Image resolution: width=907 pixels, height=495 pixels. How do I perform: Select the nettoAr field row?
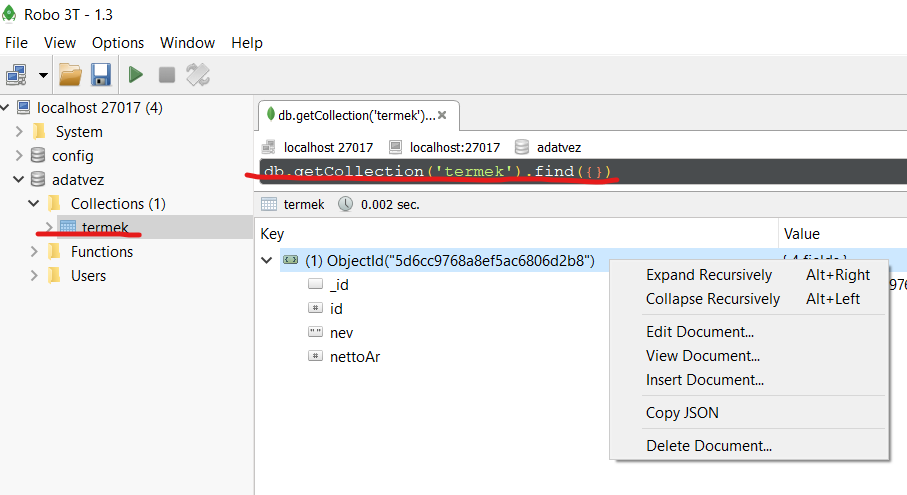tap(355, 357)
